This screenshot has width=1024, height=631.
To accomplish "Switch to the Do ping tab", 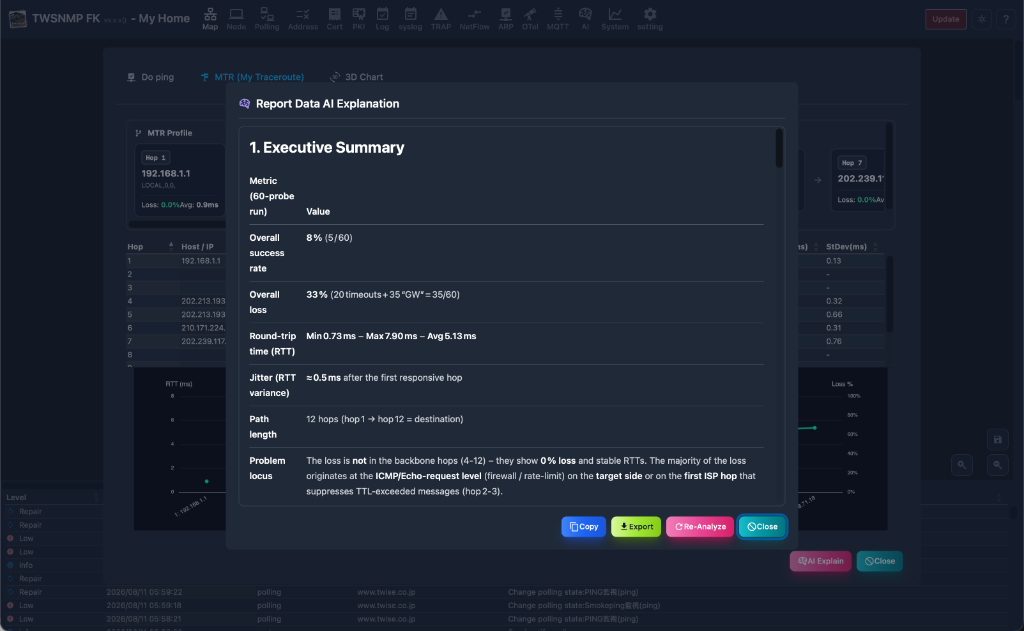I will [x=150, y=77].
